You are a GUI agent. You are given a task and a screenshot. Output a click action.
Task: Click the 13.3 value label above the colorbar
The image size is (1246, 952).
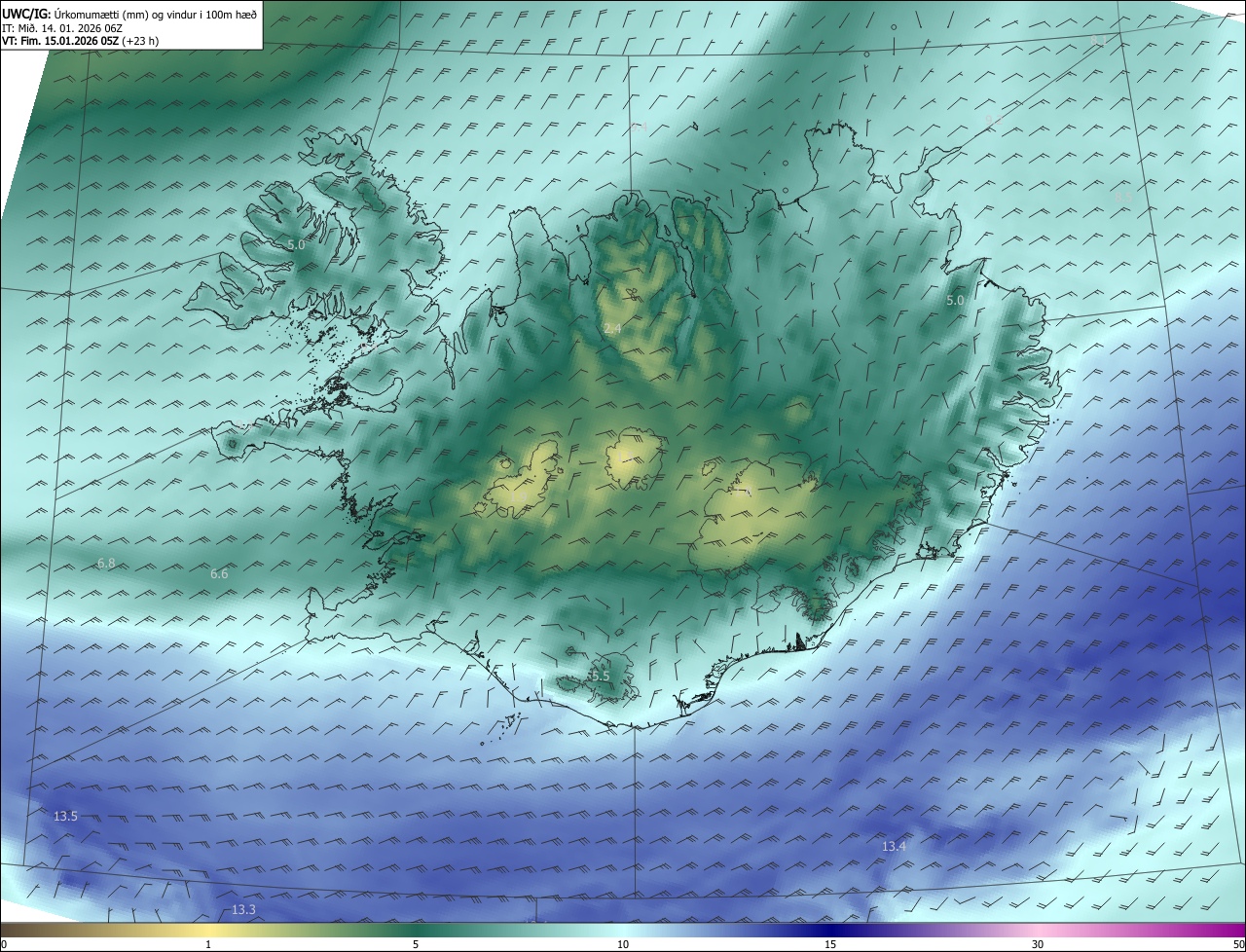[243, 910]
